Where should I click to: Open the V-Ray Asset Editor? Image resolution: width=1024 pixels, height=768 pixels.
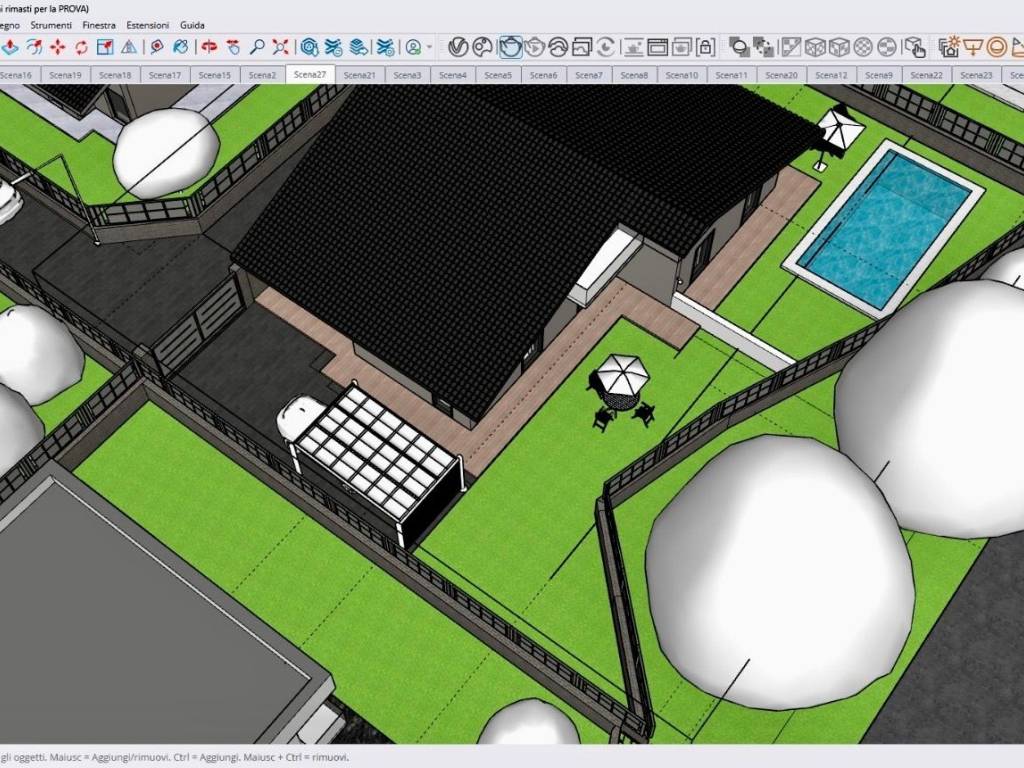point(459,47)
